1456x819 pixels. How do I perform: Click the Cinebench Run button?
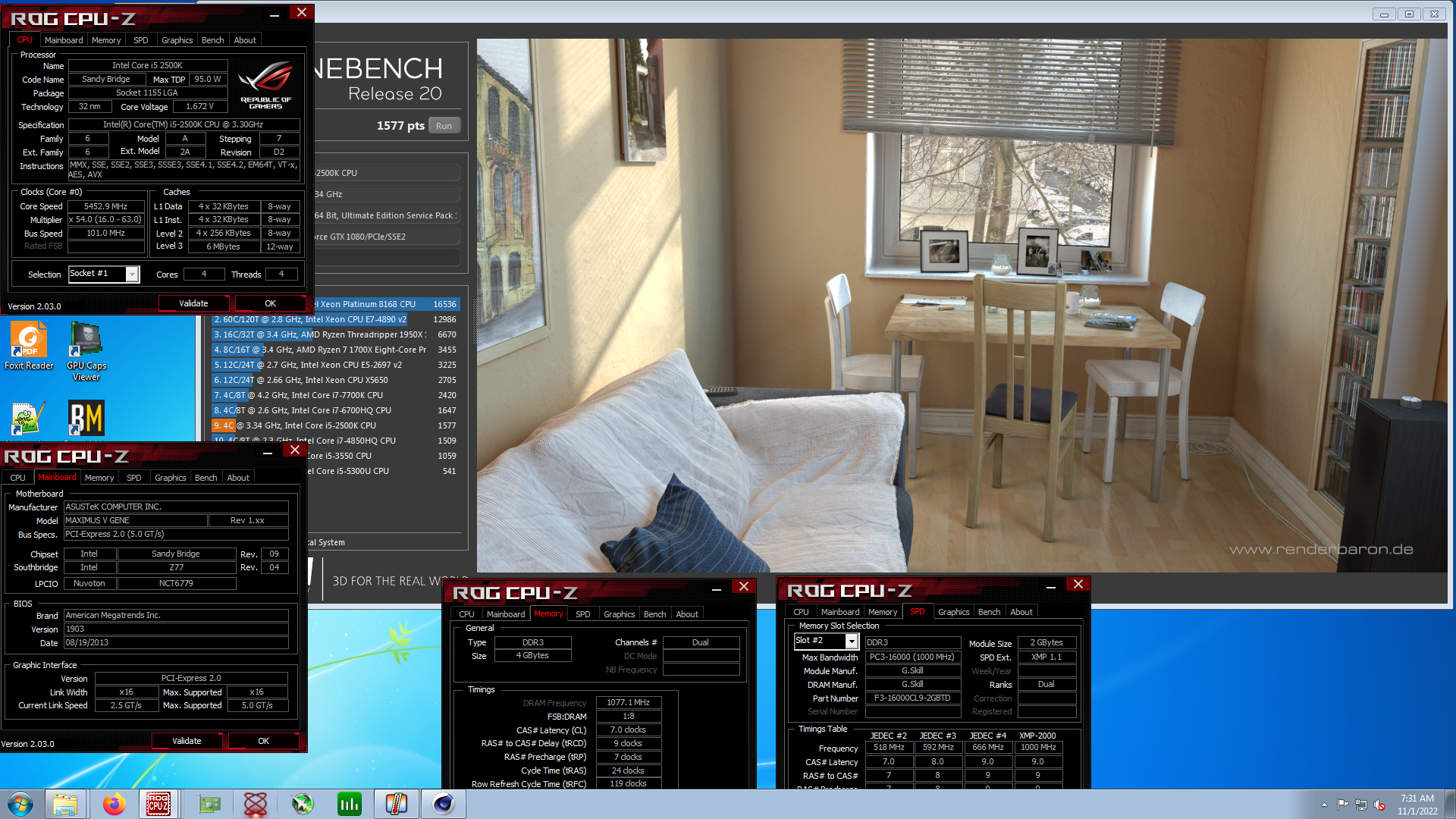pyautogui.click(x=444, y=126)
